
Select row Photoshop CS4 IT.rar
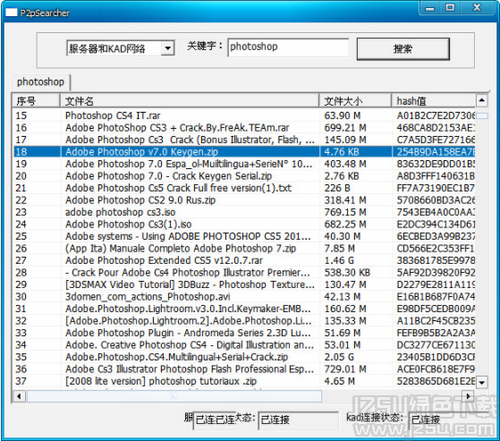(x=244, y=116)
